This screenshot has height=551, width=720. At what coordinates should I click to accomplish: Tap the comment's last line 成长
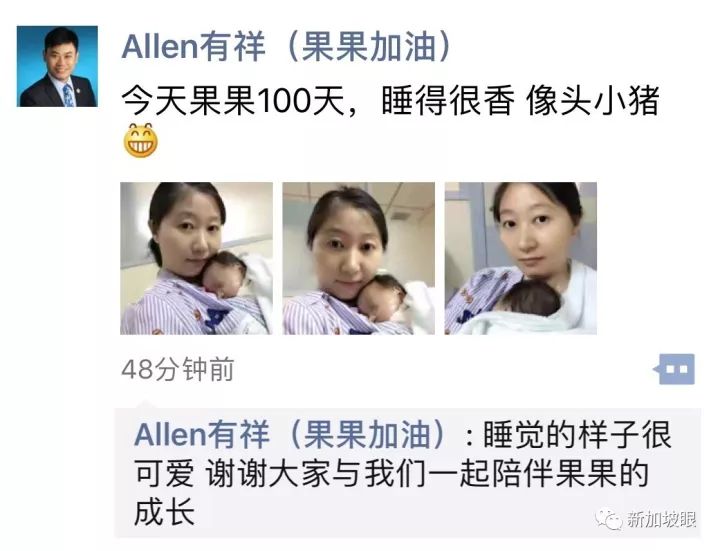pyautogui.click(x=164, y=512)
